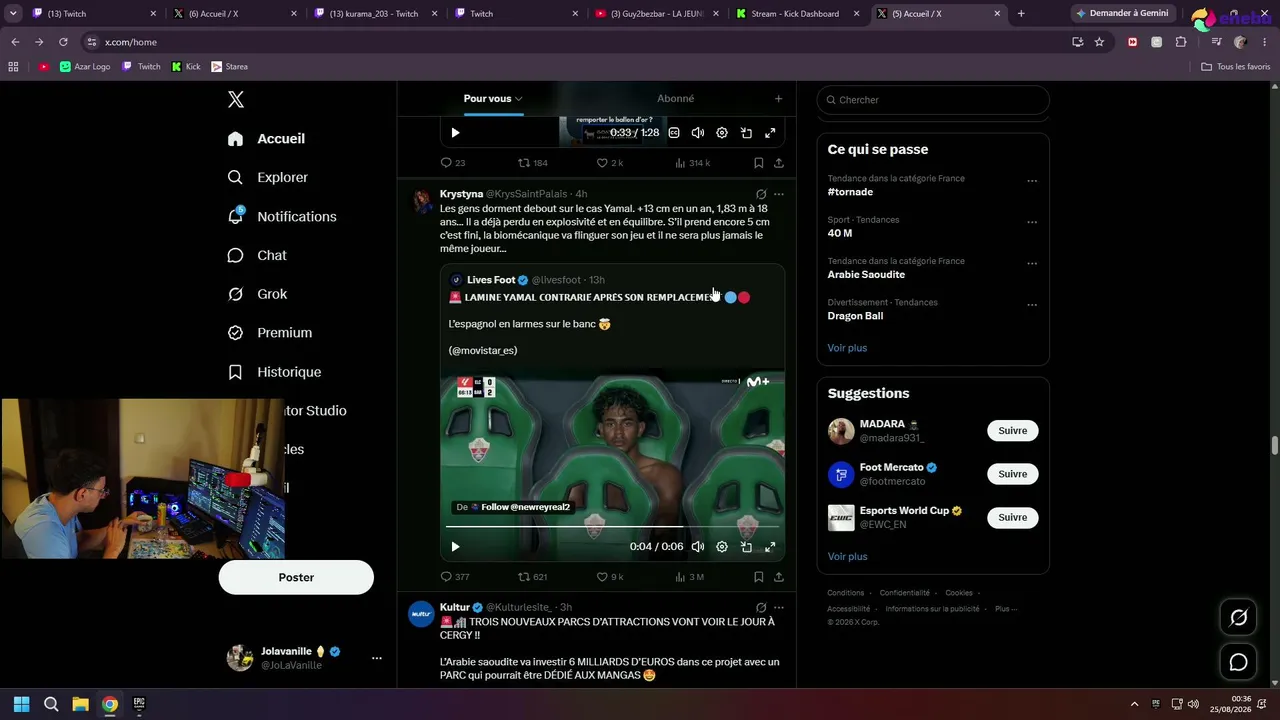1280x720 pixels.
Task: Open account menu dots next to Jolavanille
Action: 377,658
